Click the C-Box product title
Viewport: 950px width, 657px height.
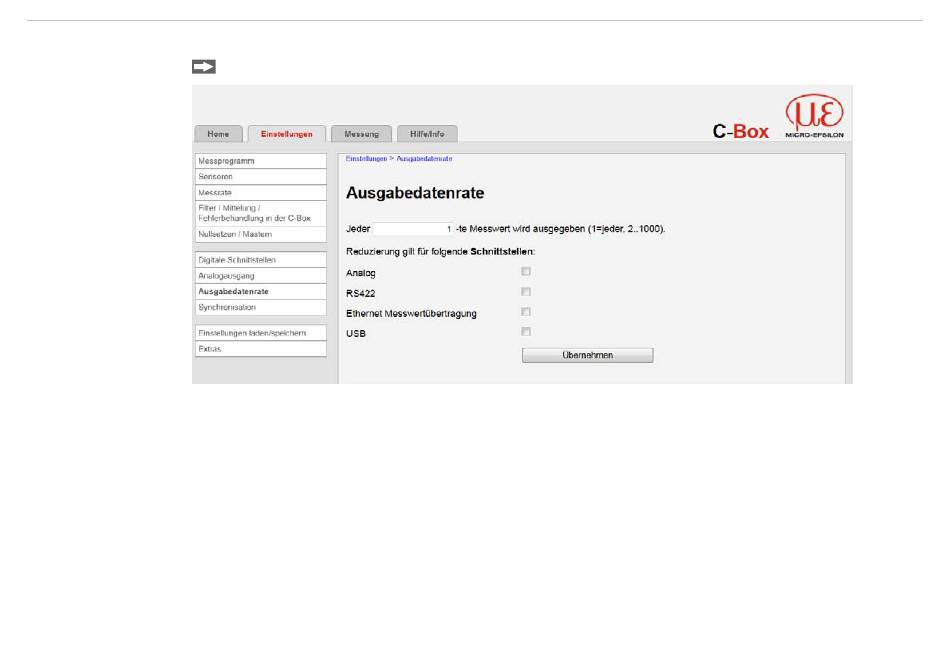click(740, 132)
